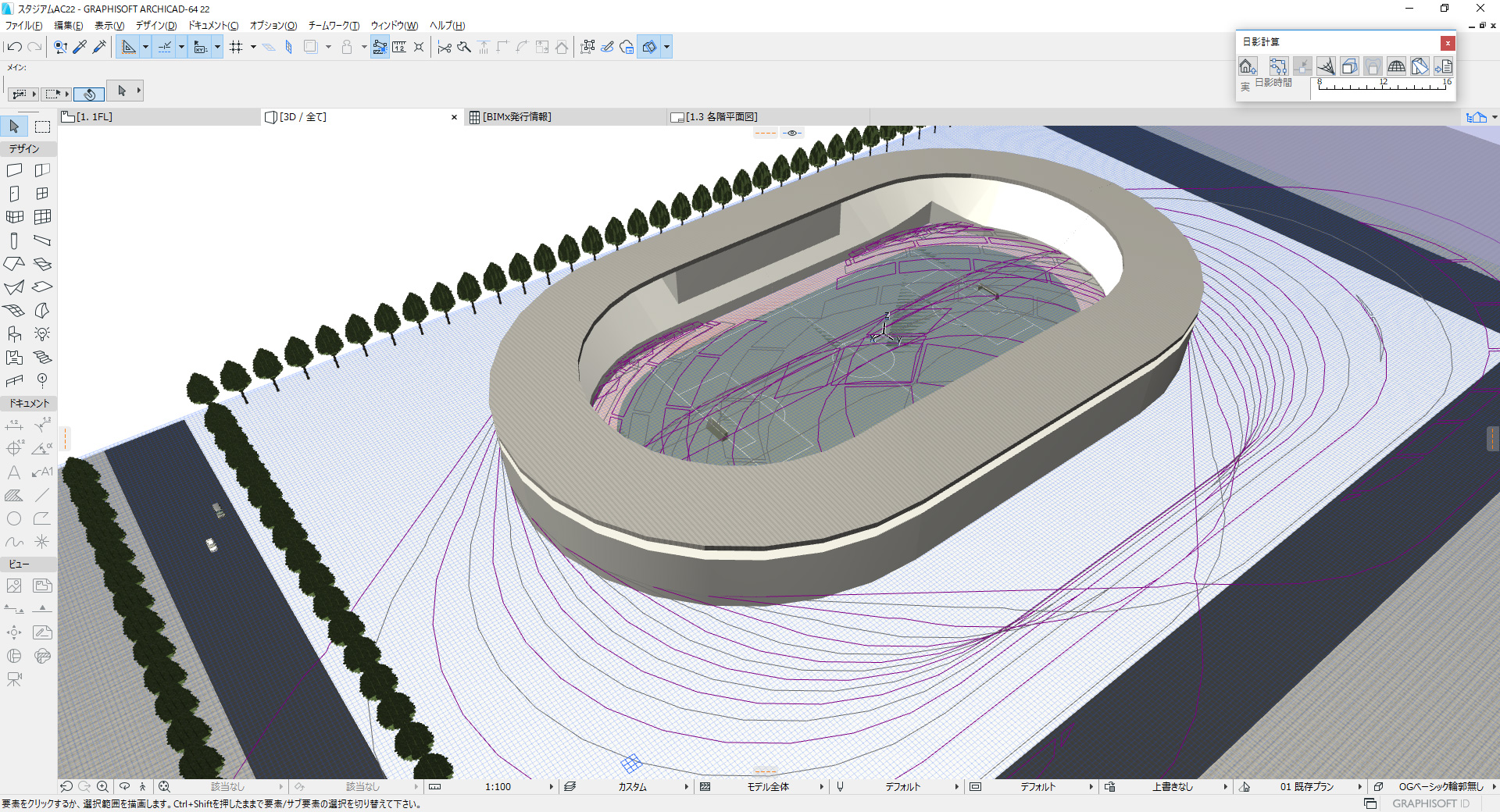
Task: Click the Find & Select icon
Action: (x=60, y=47)
